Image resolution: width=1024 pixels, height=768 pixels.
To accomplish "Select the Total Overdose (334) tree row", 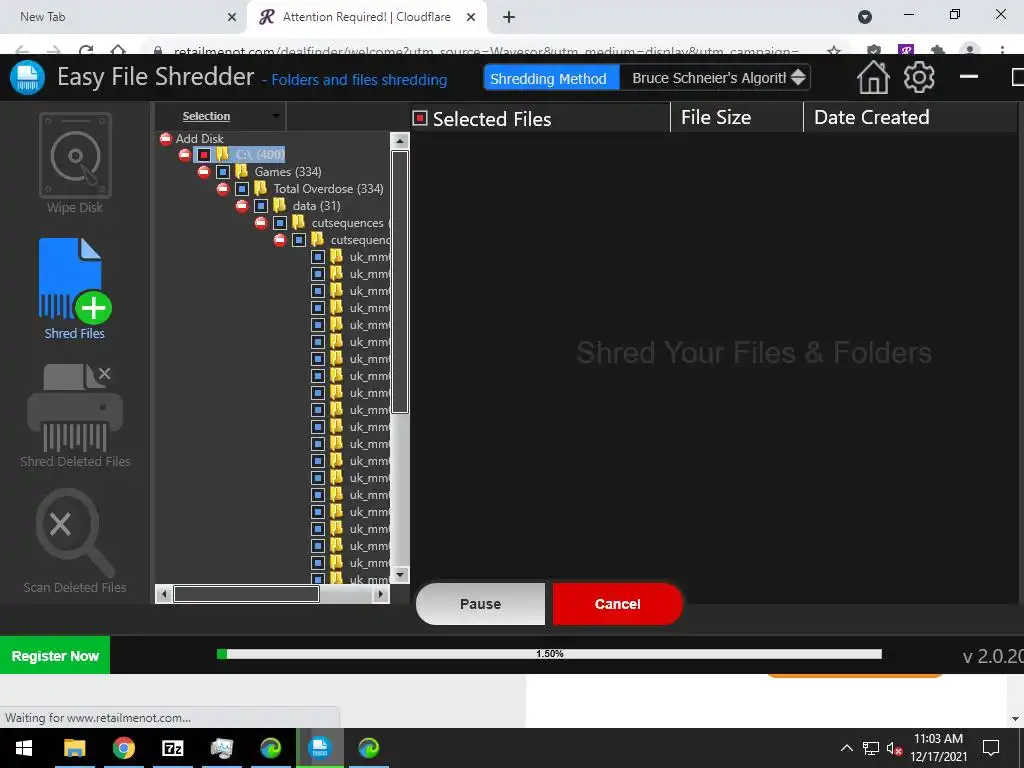I will pyautogui.click(x=328, y=189).
